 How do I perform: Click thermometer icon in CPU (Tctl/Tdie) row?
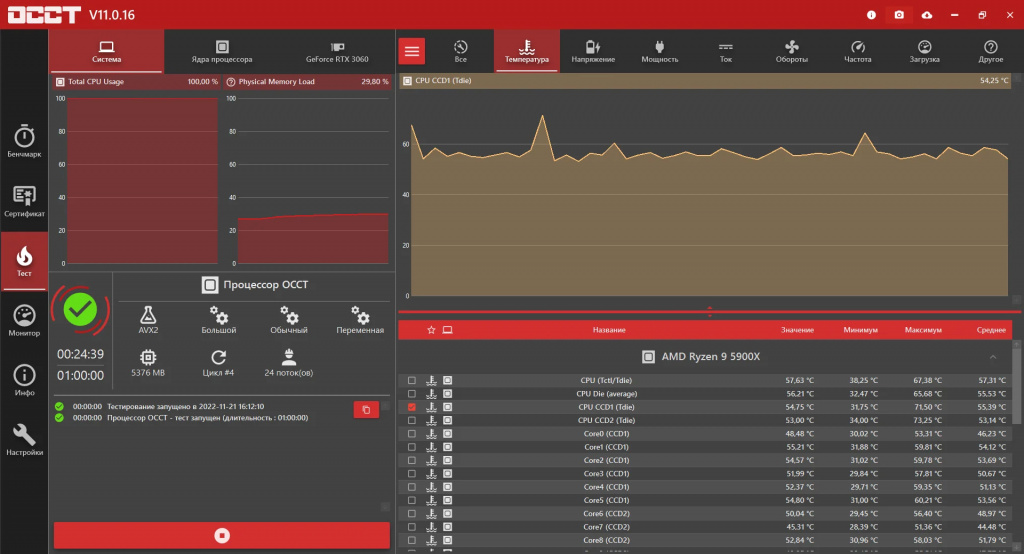click(431, 380)
